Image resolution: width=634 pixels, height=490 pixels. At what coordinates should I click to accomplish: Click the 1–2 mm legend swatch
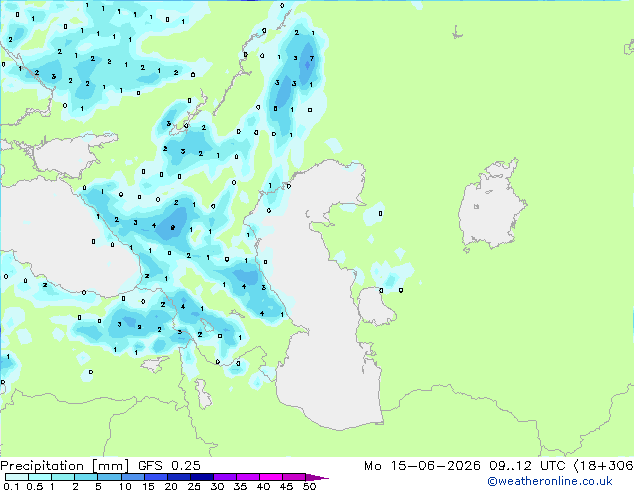(x=63, y=477)
